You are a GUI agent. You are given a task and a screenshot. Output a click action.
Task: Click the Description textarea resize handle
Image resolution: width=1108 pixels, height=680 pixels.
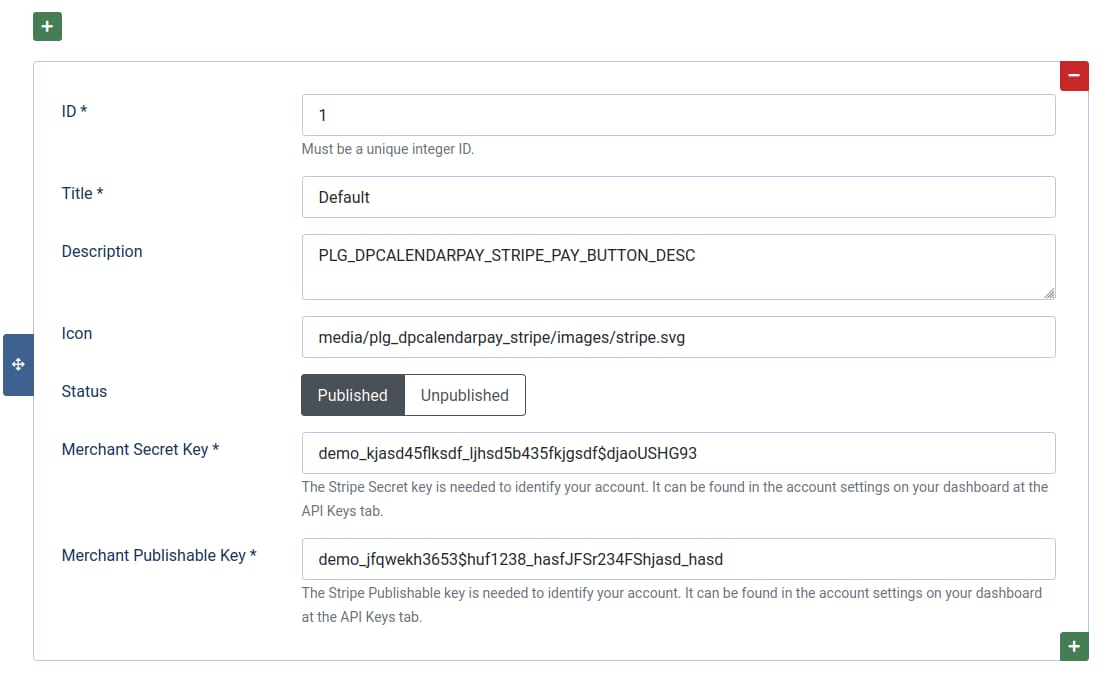1049,293
